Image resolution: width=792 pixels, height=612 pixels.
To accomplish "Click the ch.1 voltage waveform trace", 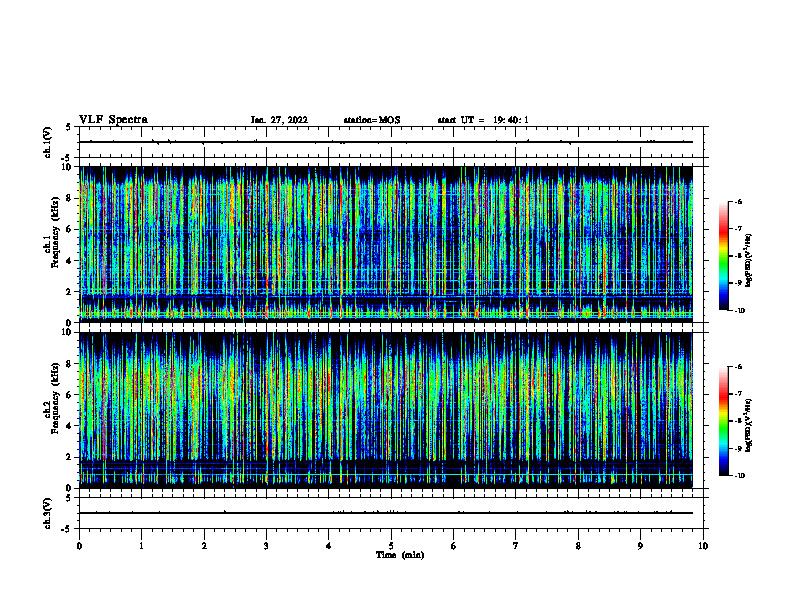I will point(386,142).
